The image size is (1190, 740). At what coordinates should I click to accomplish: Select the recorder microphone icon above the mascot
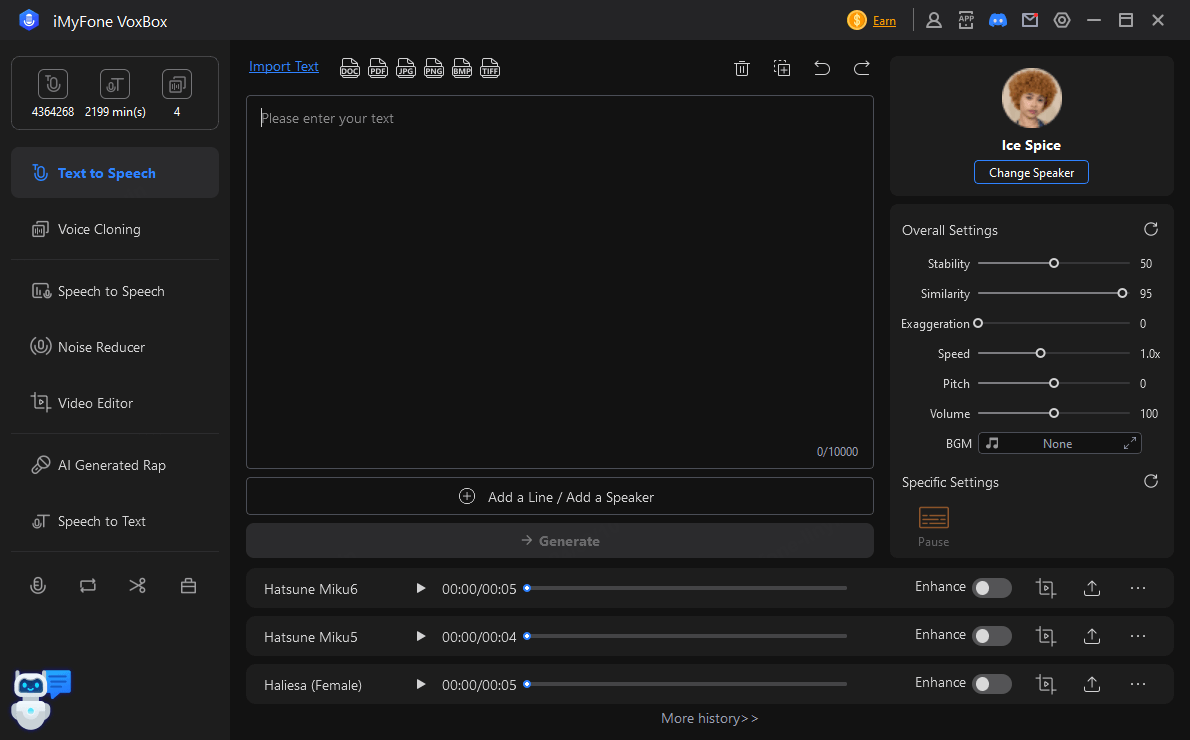pos(38,585)
